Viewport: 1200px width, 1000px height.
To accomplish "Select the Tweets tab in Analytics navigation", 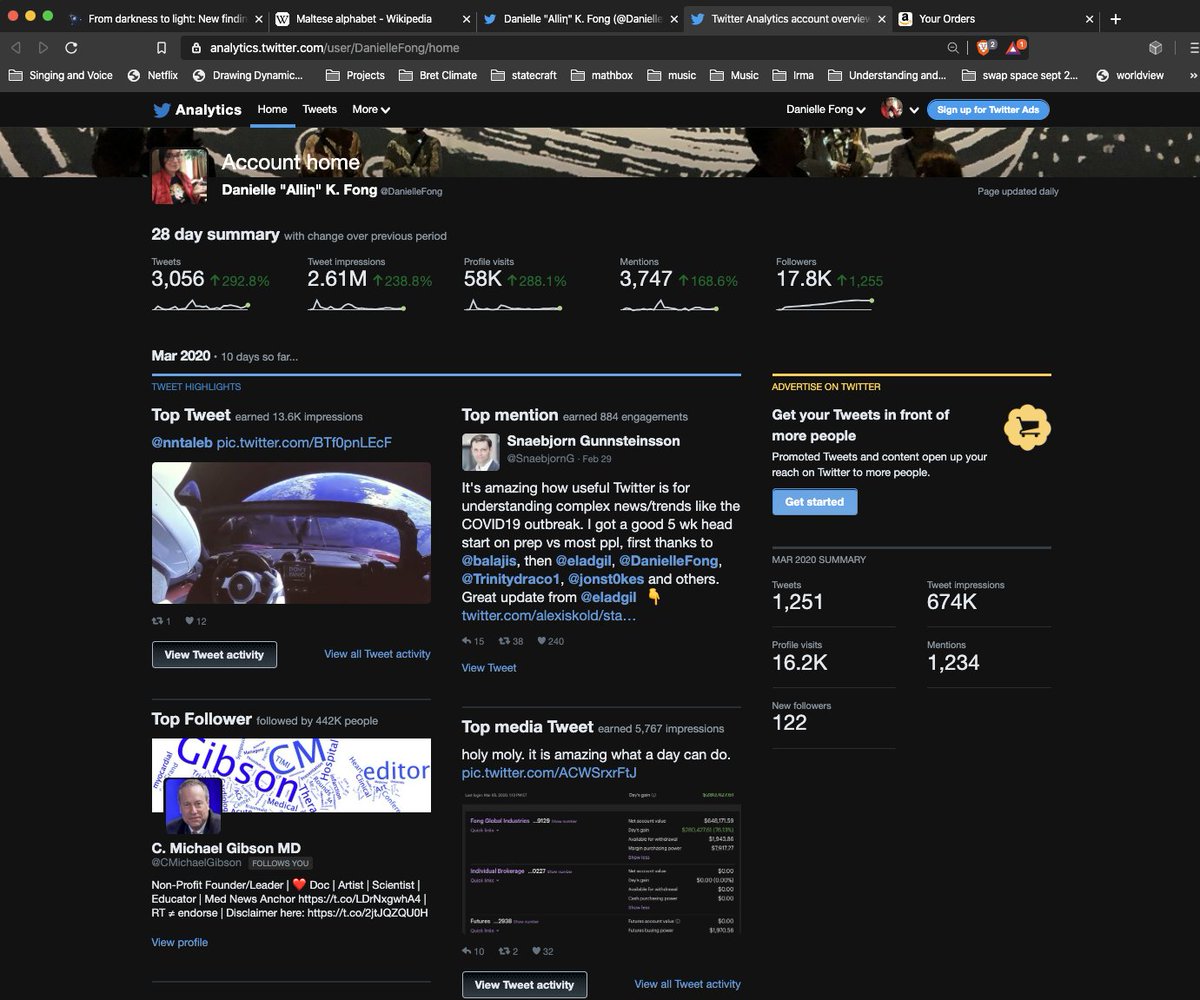I will 320,110.
